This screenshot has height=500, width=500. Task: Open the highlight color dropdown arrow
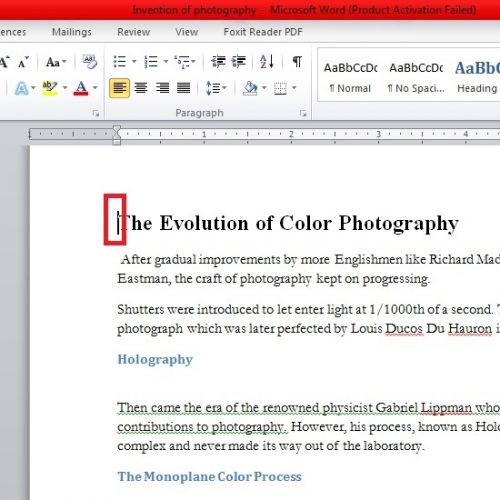click(x=65, y=88)
